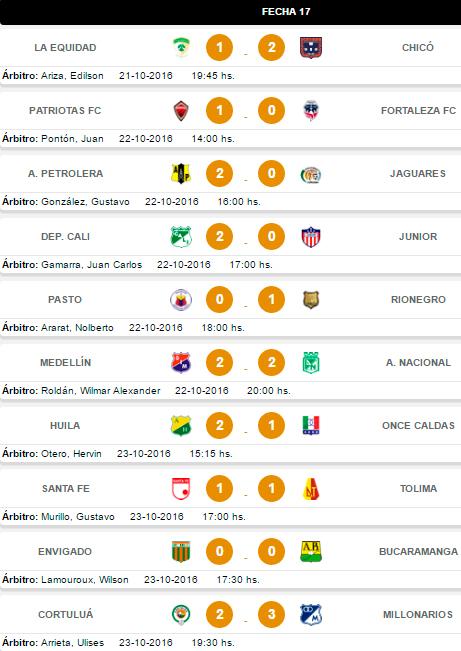Select the Millonarios blue crest
Viewport: 461px width, 651px height.
311,614
